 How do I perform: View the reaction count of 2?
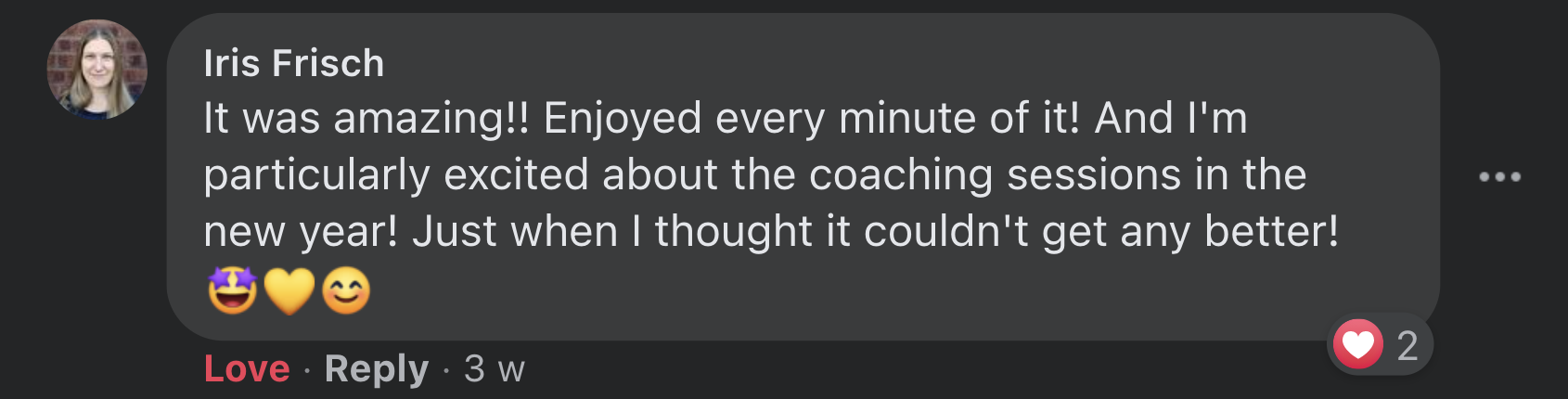coord(1407,345)
